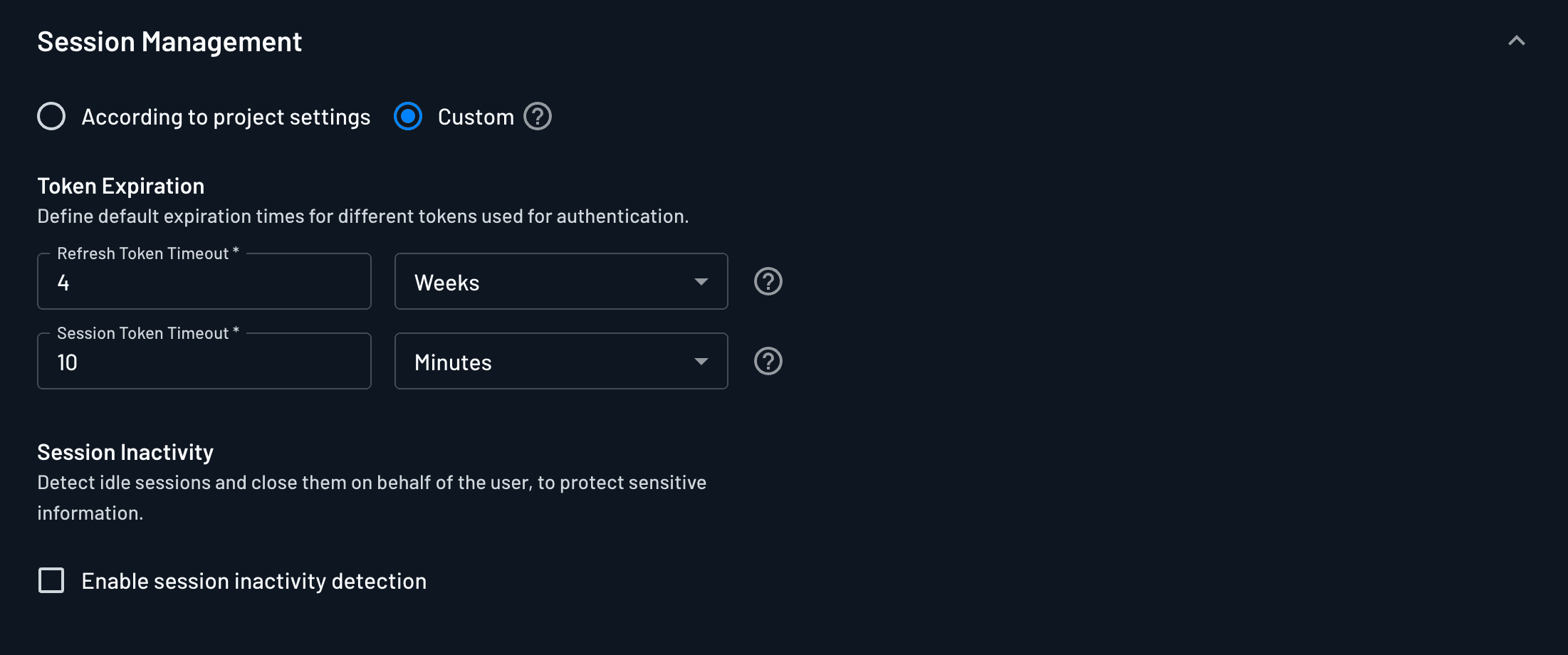
Task: Select the Custom session management option
Action: click(x=407, y=116)
